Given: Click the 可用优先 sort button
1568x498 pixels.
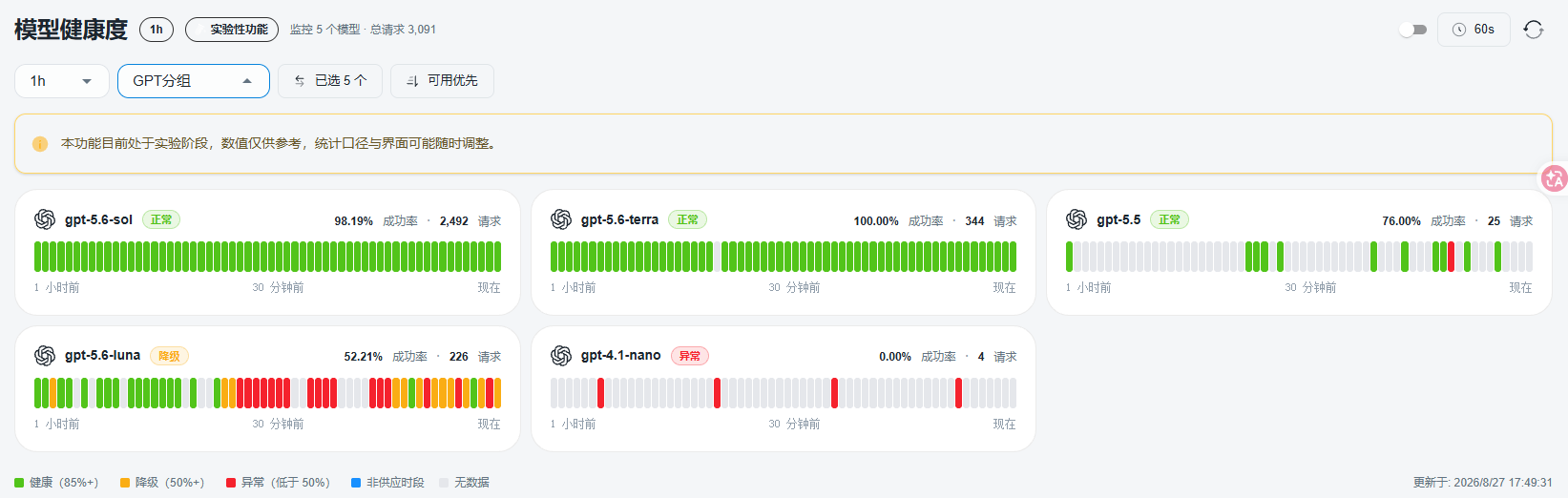Looking at the screenshot, I should click(442, 81).
